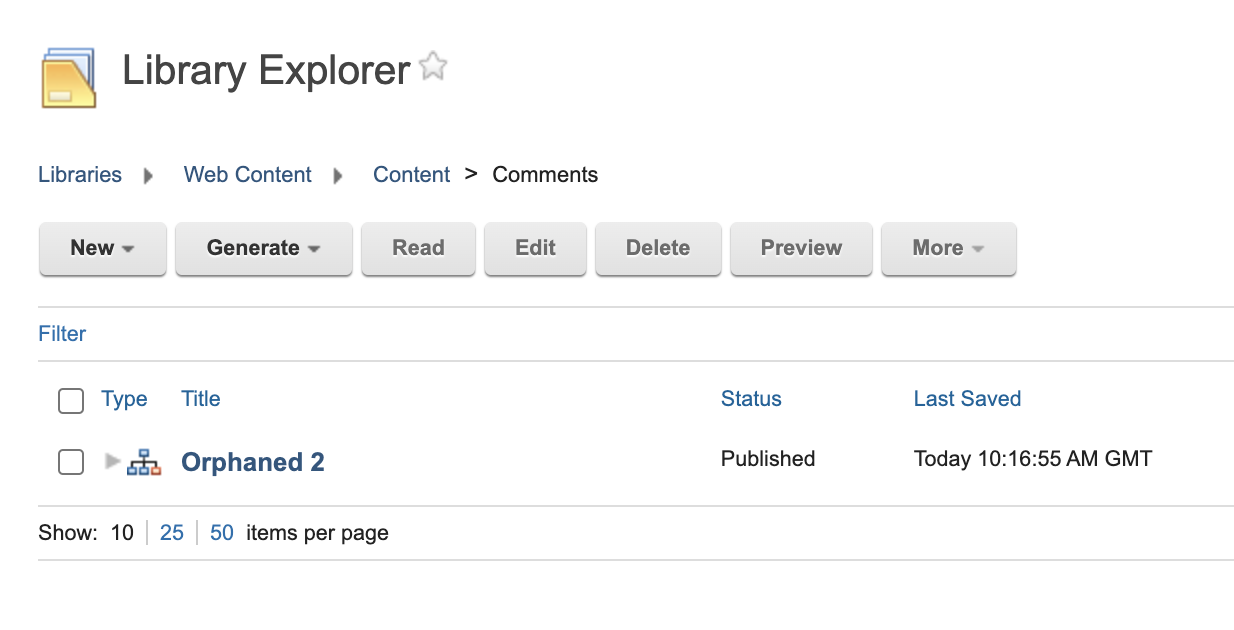Open the Orphaned 2 content item
The image size is (1234, 630).
tap(252, 461)
